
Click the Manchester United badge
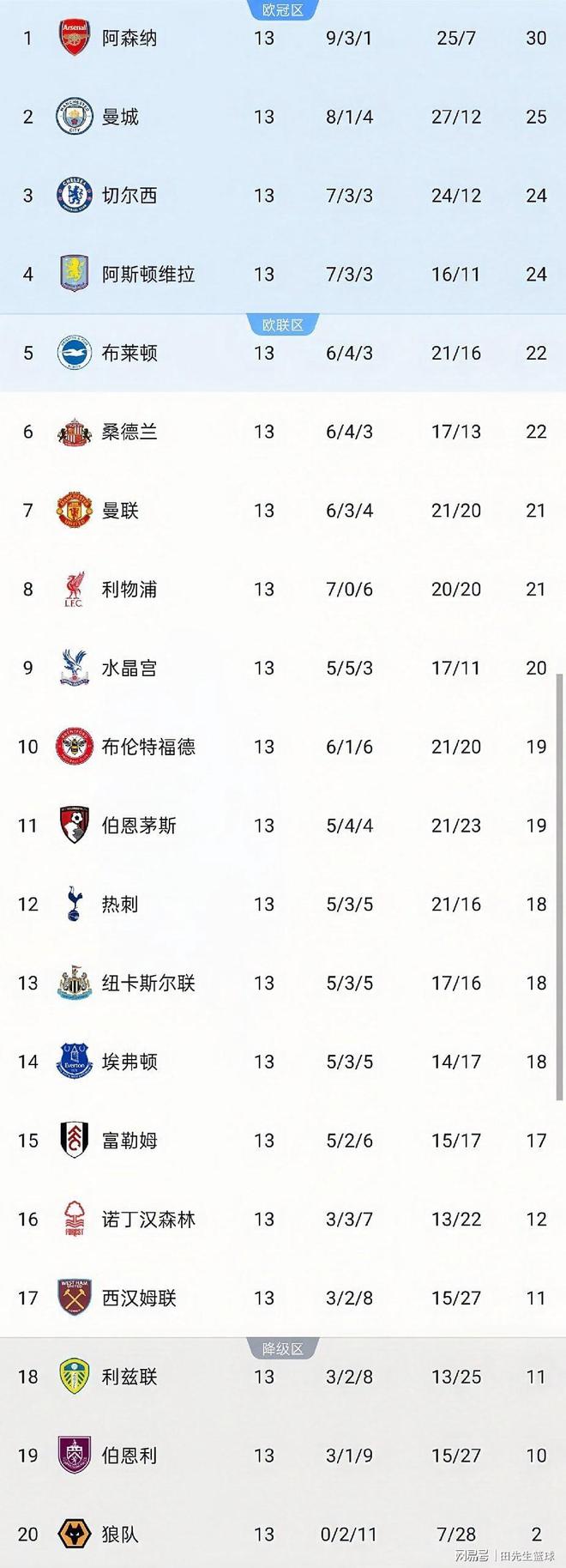click(75, 510)
